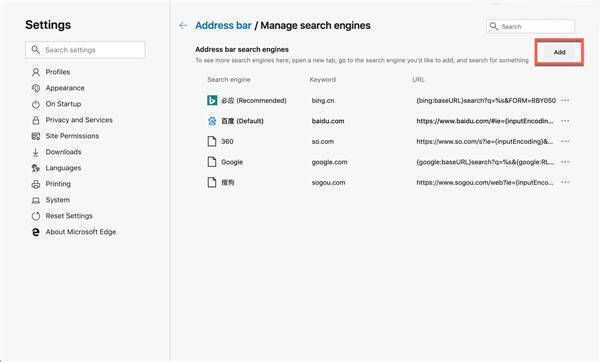
Task: Click the Bing search engine icon
Action: coord(212,100)
